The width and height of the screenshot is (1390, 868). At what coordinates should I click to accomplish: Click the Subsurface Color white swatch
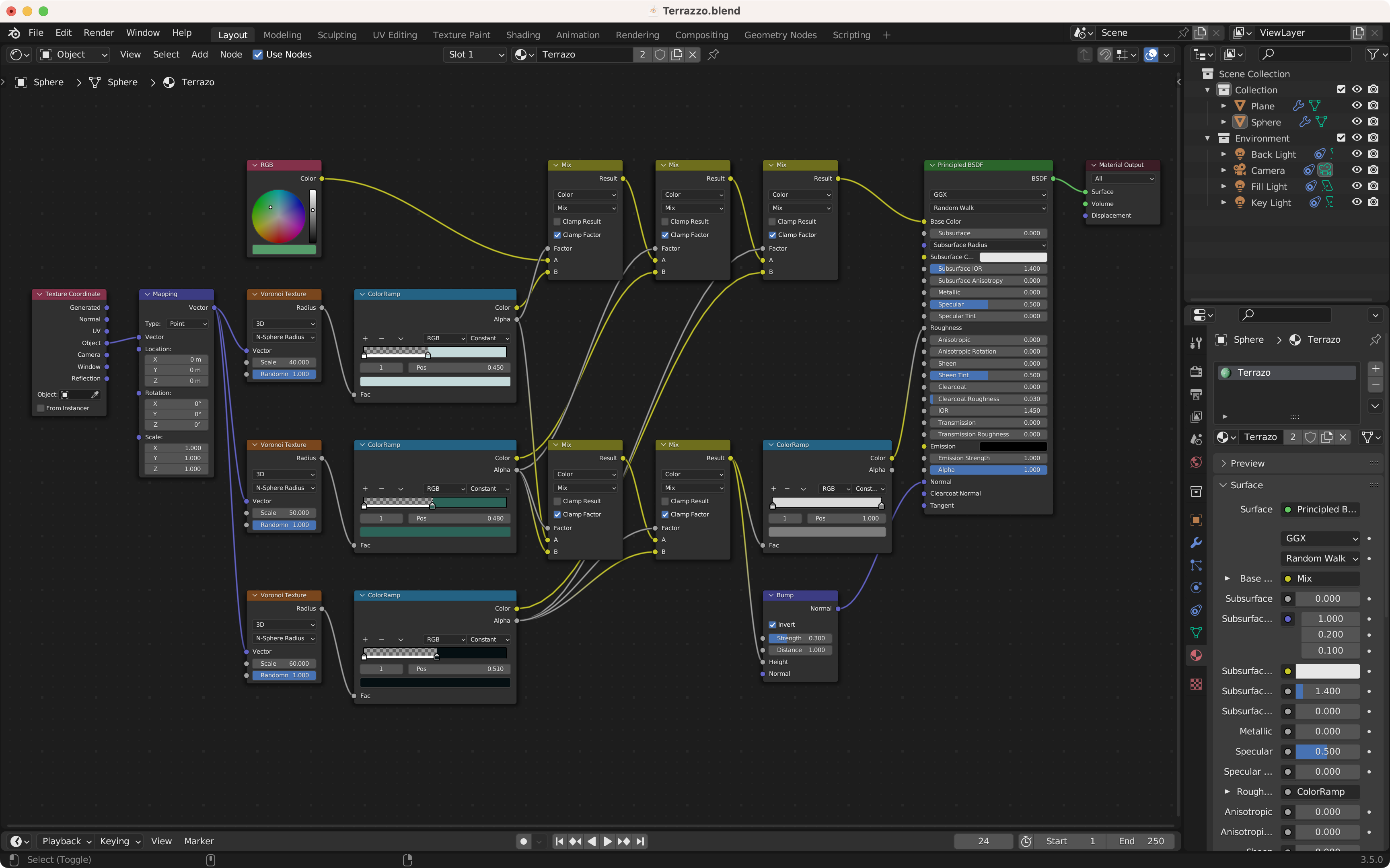click(1013, 257)
